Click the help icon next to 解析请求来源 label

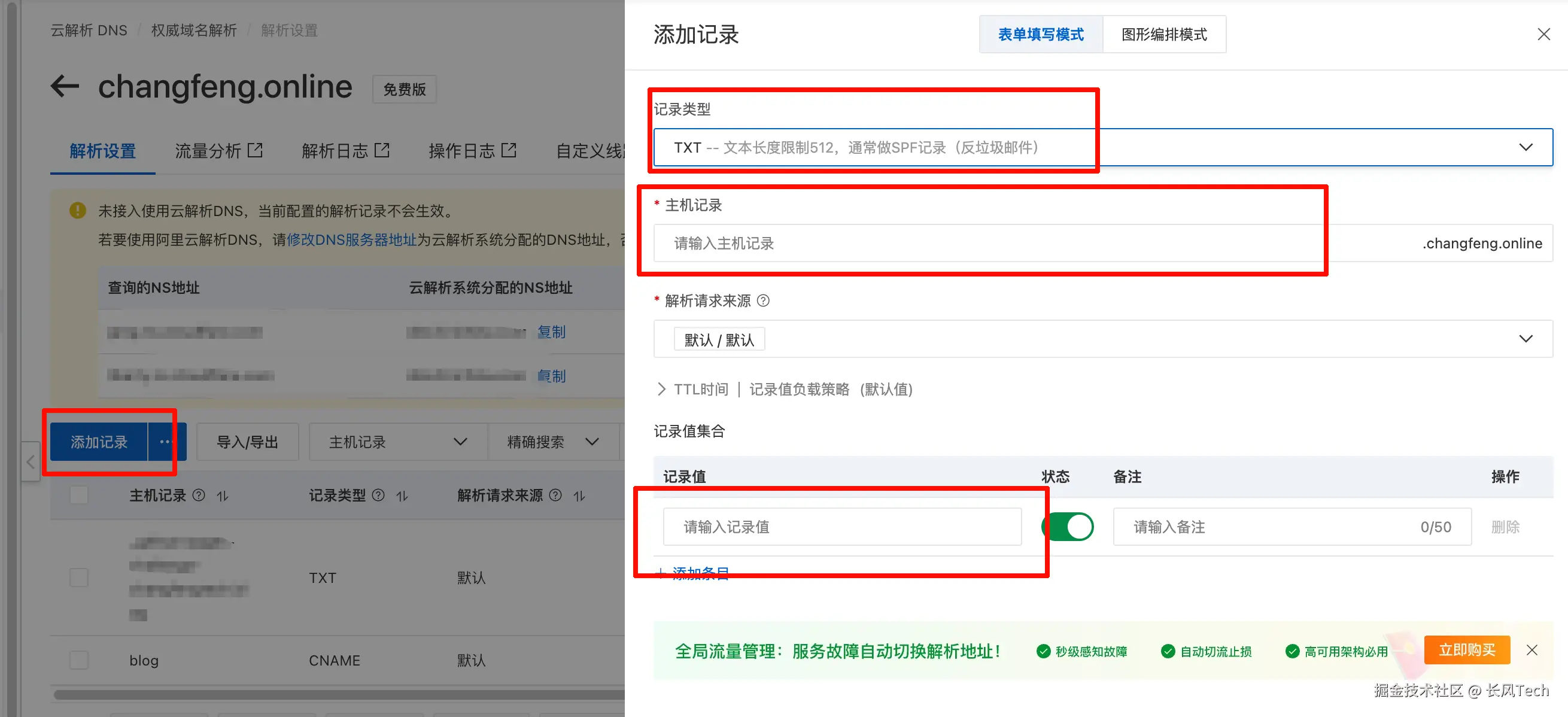click(x=762, y=300)
